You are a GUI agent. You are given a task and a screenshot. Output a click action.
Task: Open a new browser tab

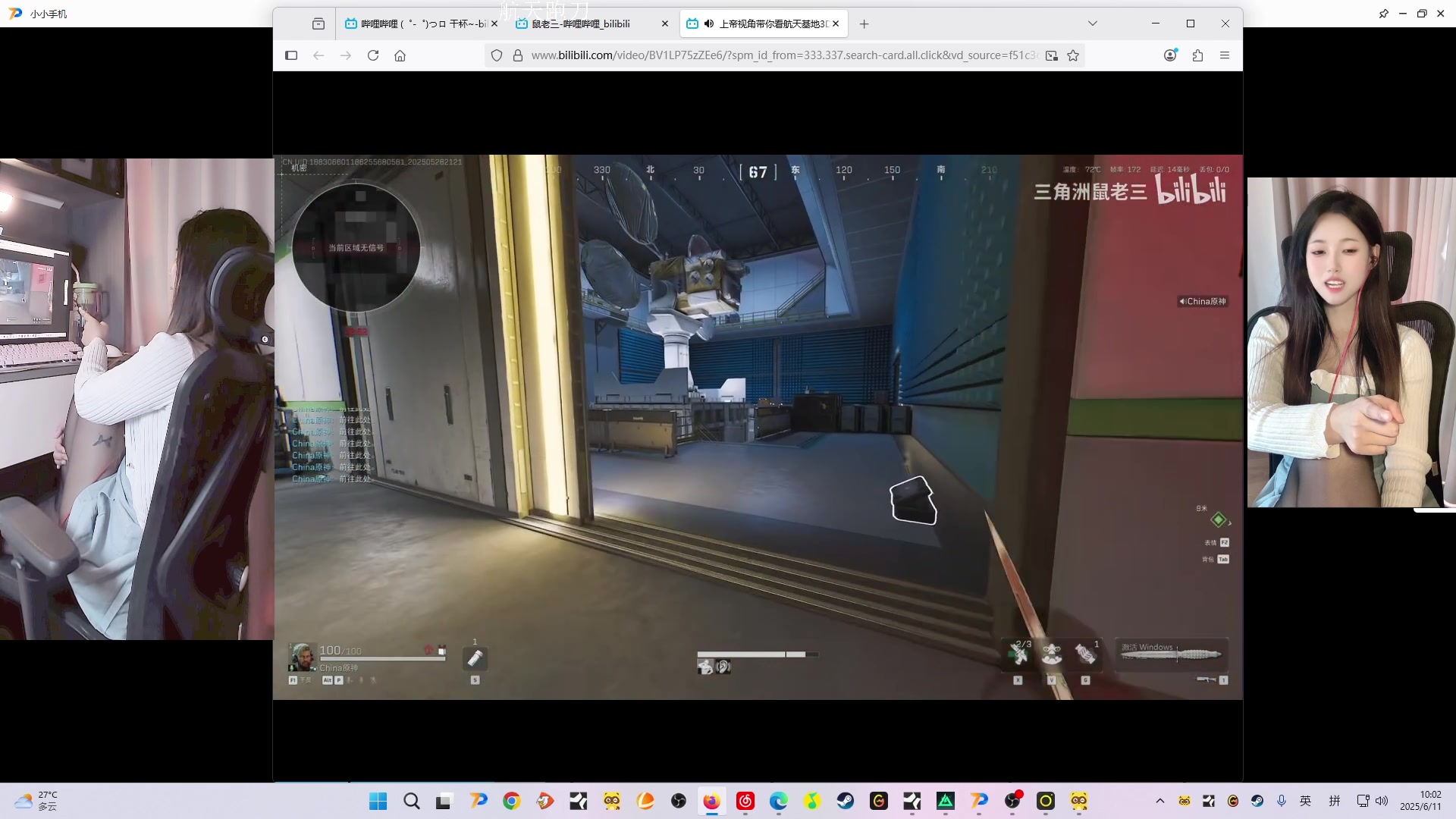point(864,24)
